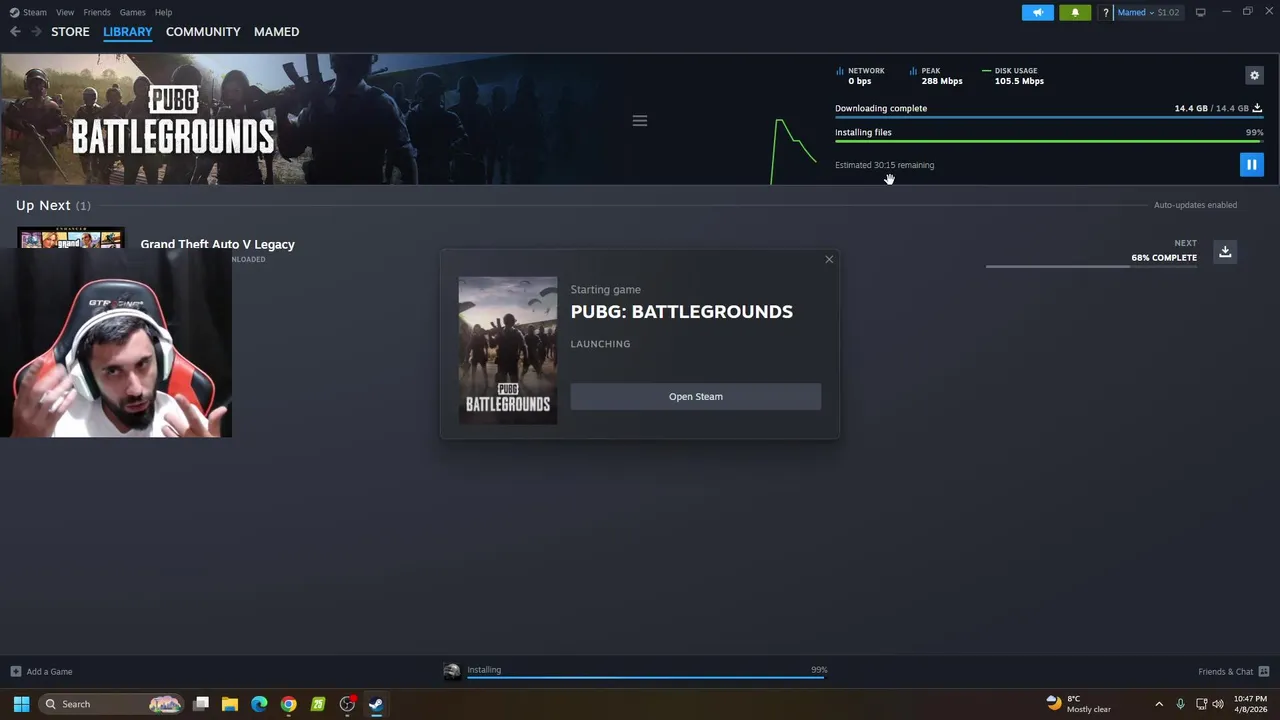Click the PUBG cover art in dialog
1280x720 pixels.
[x=508, y=351]
